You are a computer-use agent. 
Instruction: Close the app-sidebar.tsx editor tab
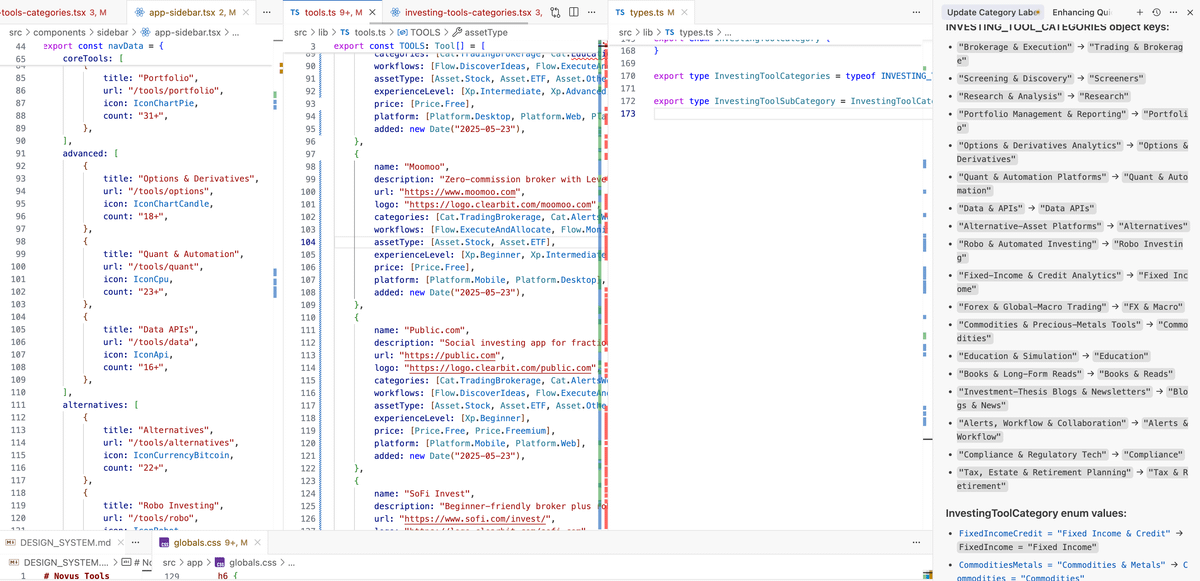[x=247, y=12]
